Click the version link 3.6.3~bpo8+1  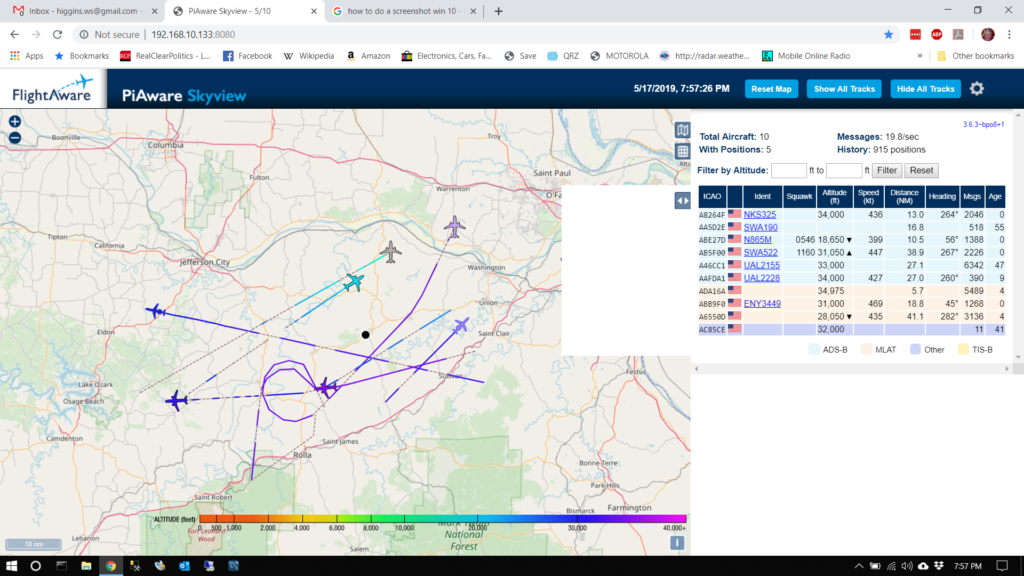pos(983,125)
